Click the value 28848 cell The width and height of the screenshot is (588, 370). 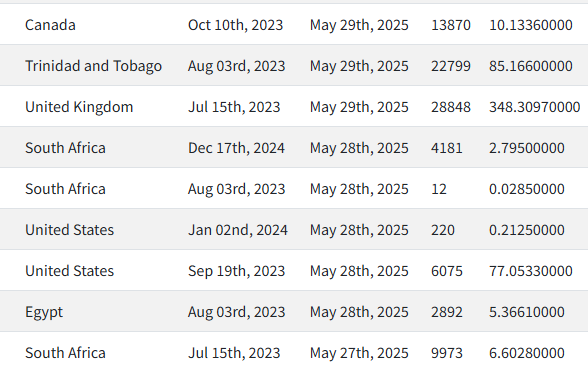(x=451, y=107)
